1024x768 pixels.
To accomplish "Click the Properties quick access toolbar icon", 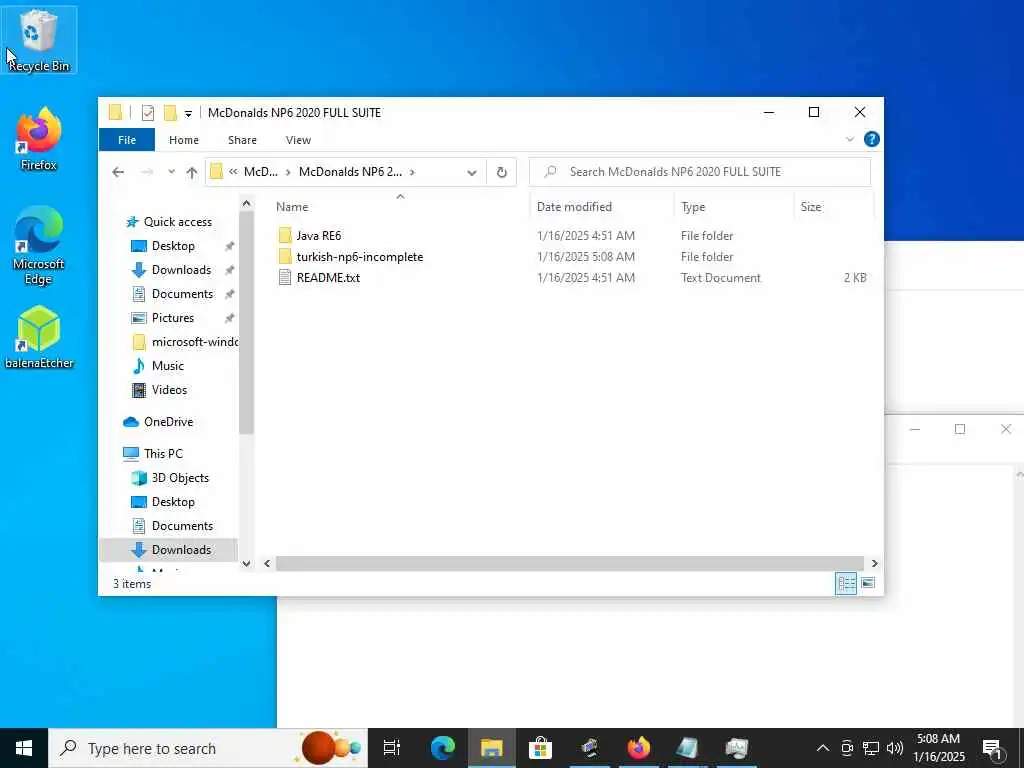I will [148, 113].
